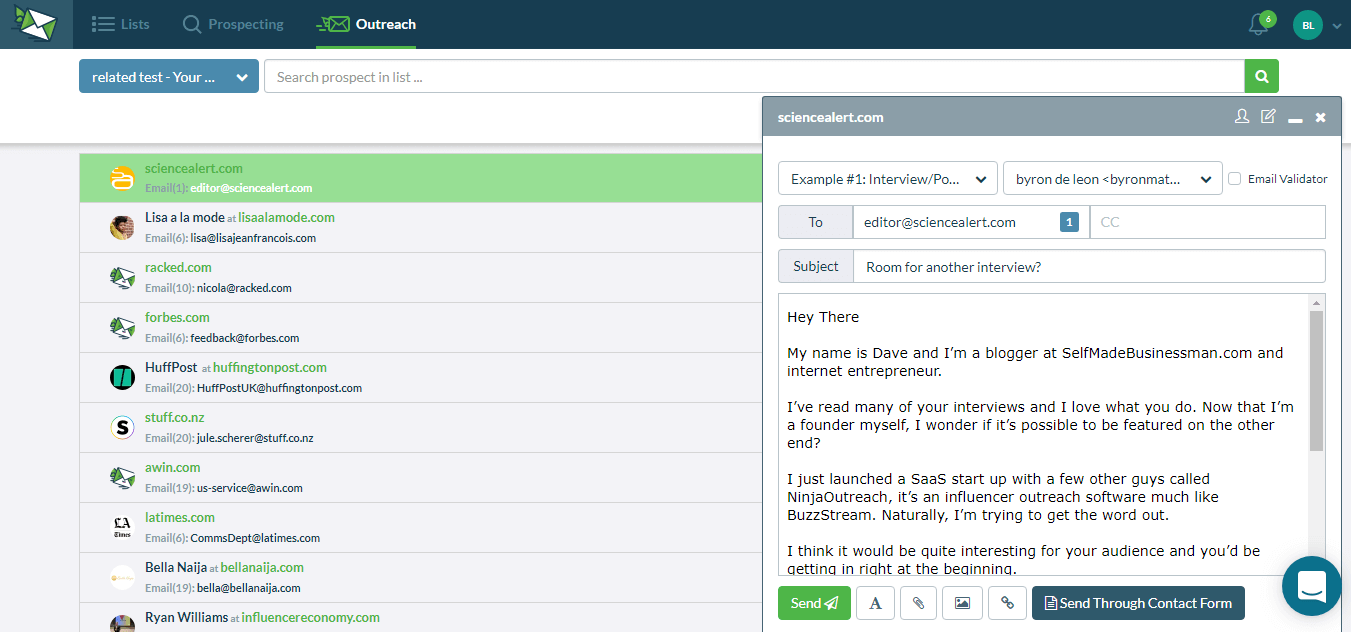This screenshot has width=1351, height=632.
Task: Focus the Search prospect in list field
Action: pos(754,77)
